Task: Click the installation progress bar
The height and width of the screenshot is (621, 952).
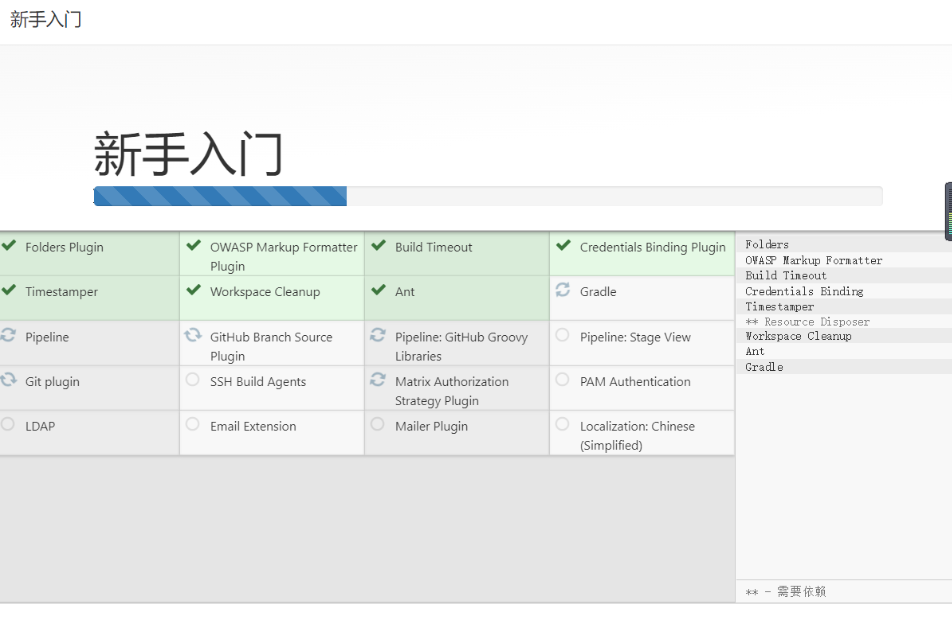Action: (488, 196)
